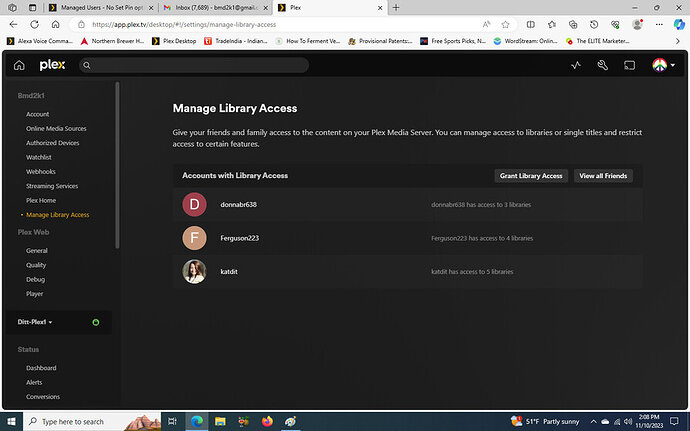Image resolution: width=690 pixels, height=431 pixels.
Task: Select Ferguson223 avatar
Action: pyautogui.click(x=194, y=238)
